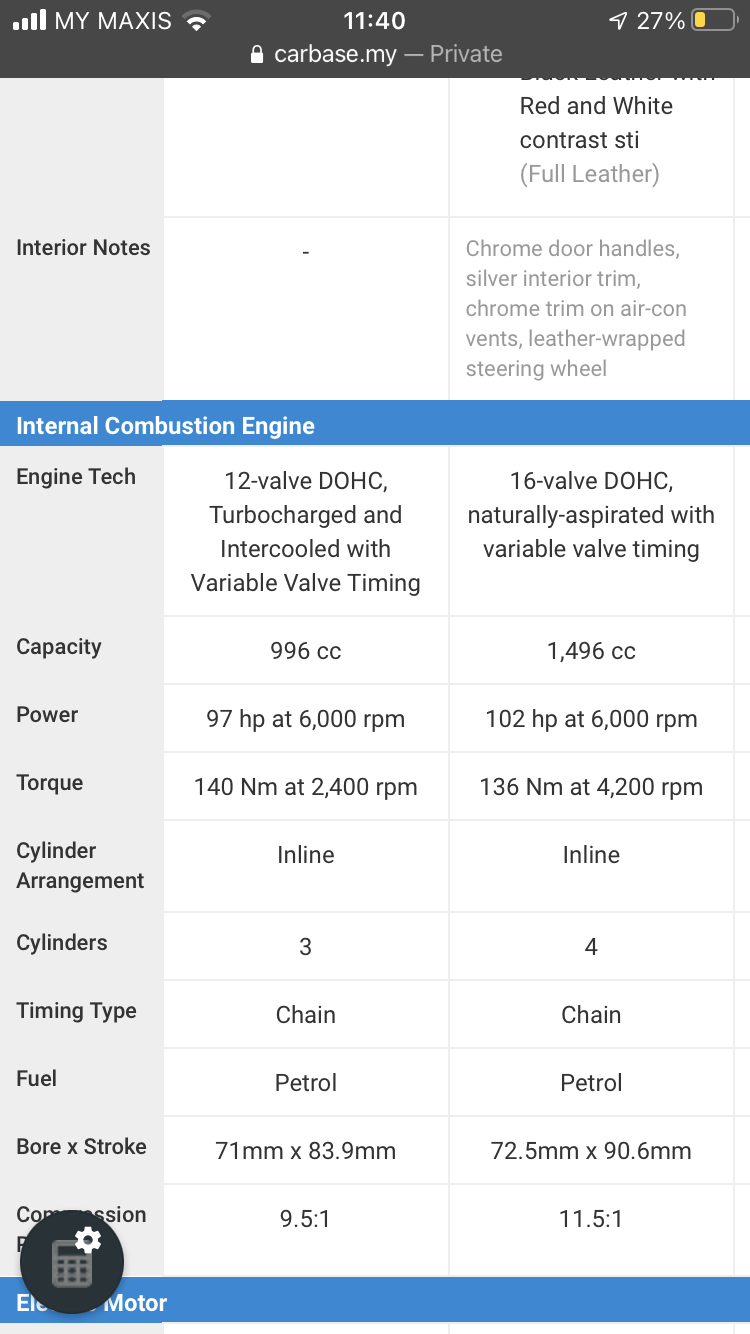Tap the Wi-Fi icon in status bar
750x1334 pixels.
pyautogui.click(x=197, y=21)
